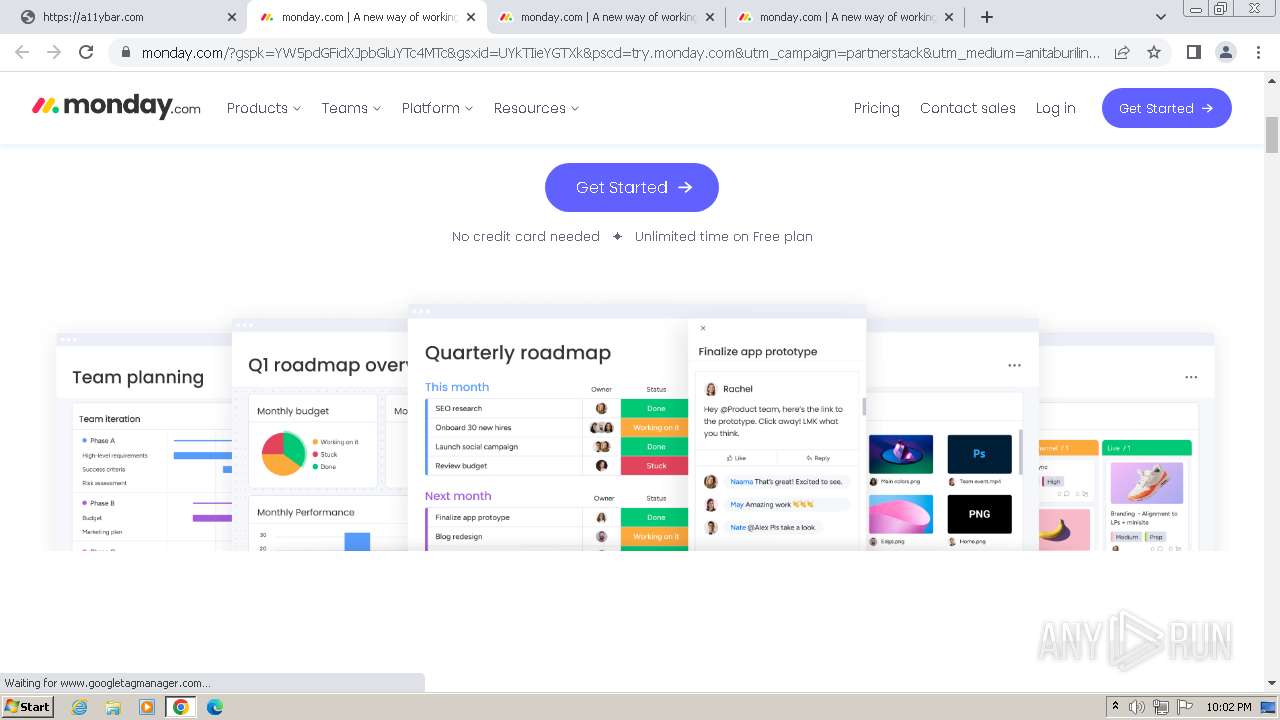Viewport: 1280px width, 720px height.
Task: Click the monday.com logo
Action: click(116, 106)
